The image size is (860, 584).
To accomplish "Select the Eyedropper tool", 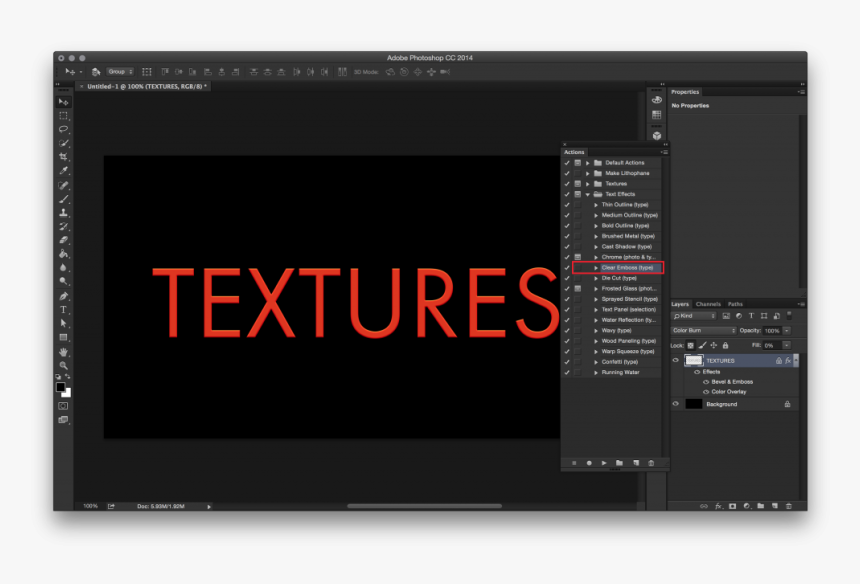I will [64, 171].
